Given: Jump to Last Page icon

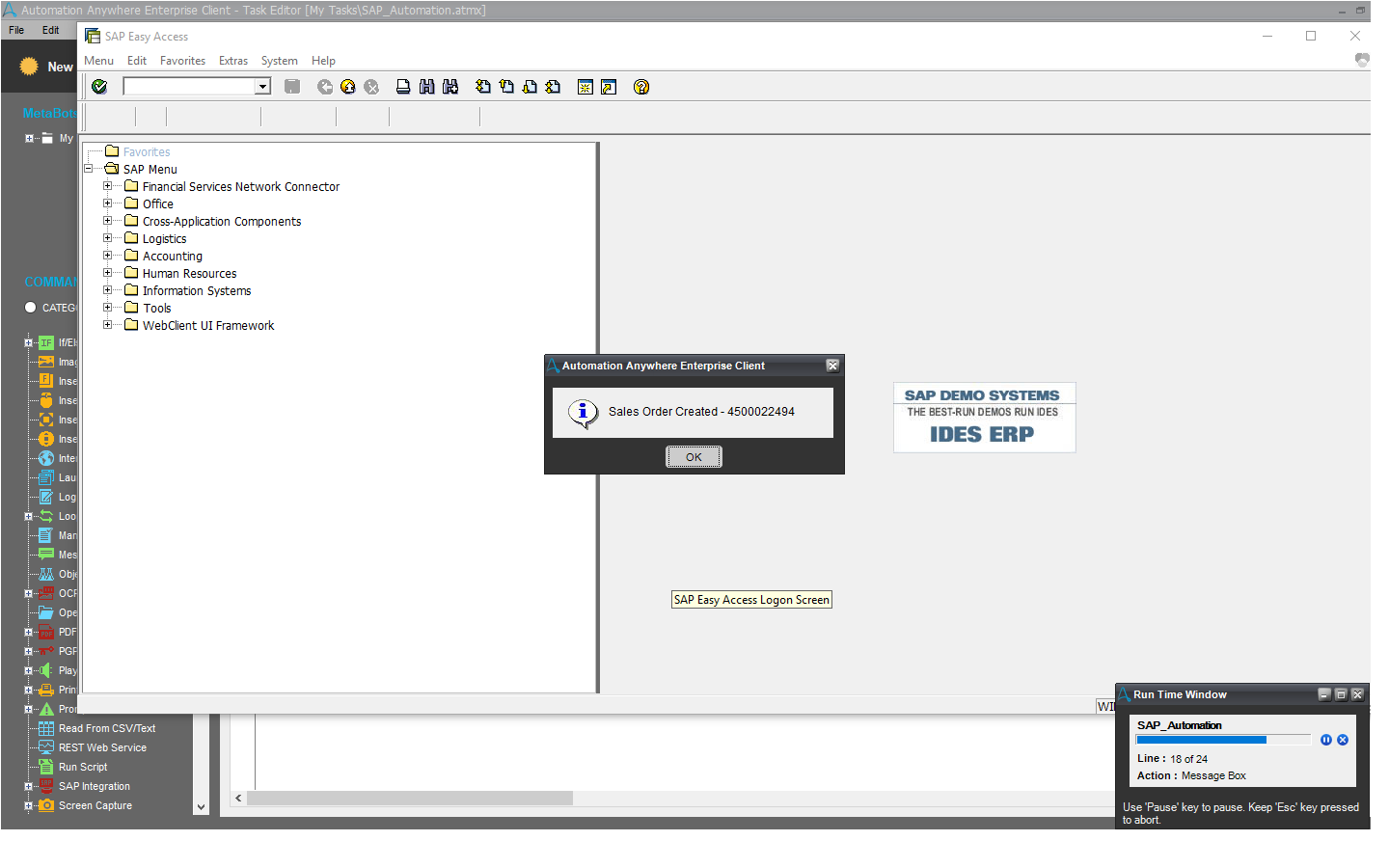Looking at the screenshot, I should [553, 87].
